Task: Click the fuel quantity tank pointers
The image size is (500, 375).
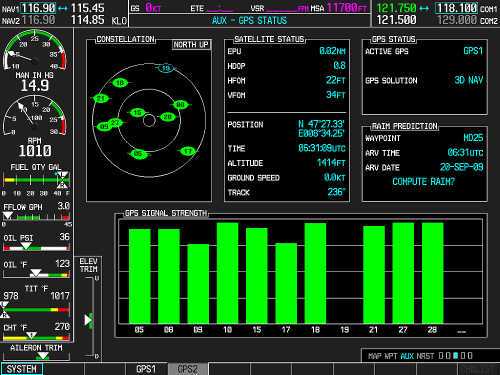Action: tap(62, 180)
